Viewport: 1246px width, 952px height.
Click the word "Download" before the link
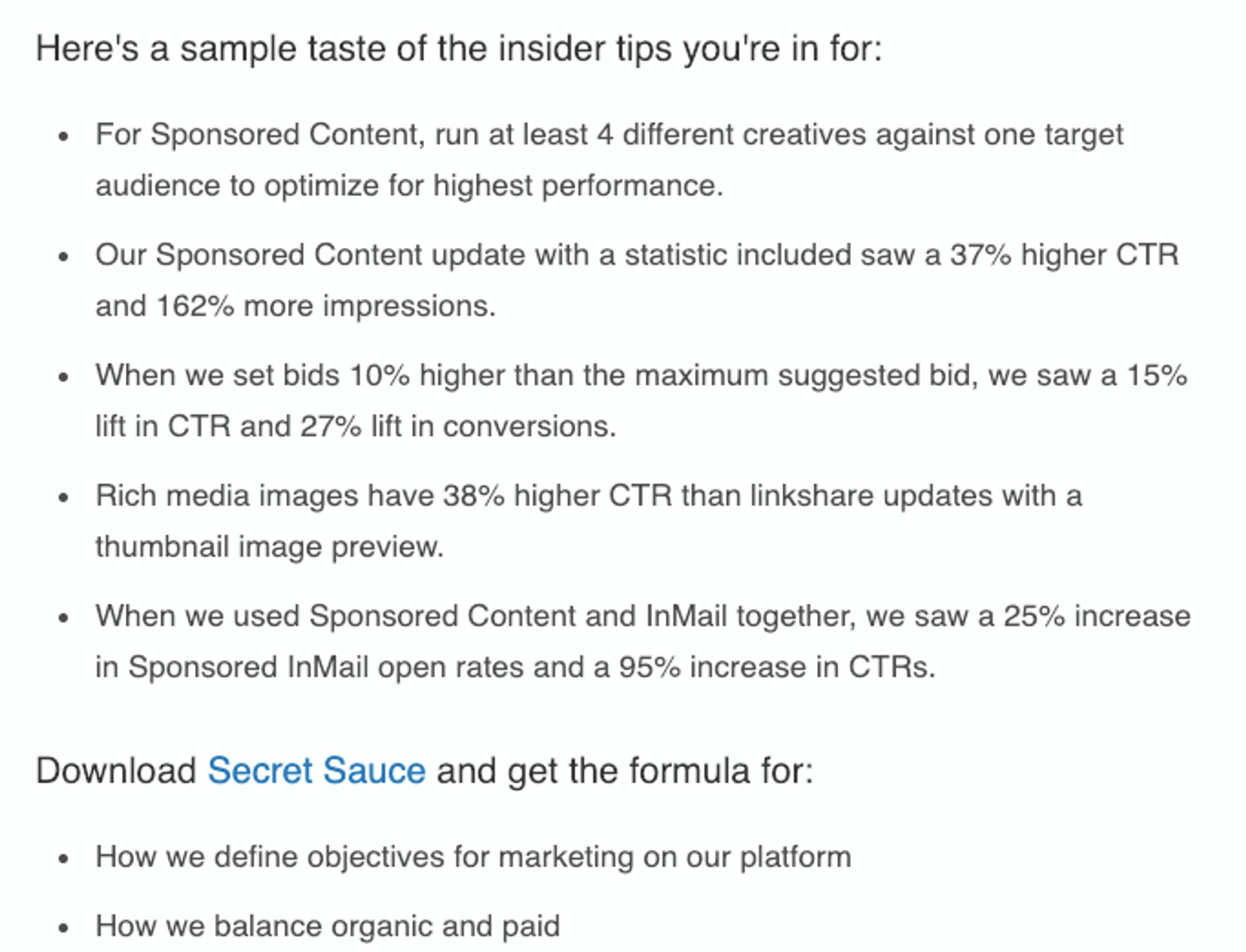pos(116,770)
